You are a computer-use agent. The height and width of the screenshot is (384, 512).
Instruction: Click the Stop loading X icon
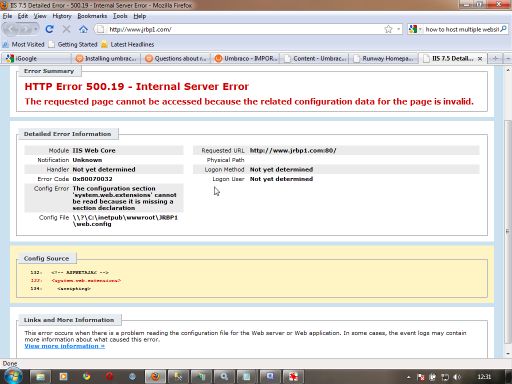click(x=66, y=29)
